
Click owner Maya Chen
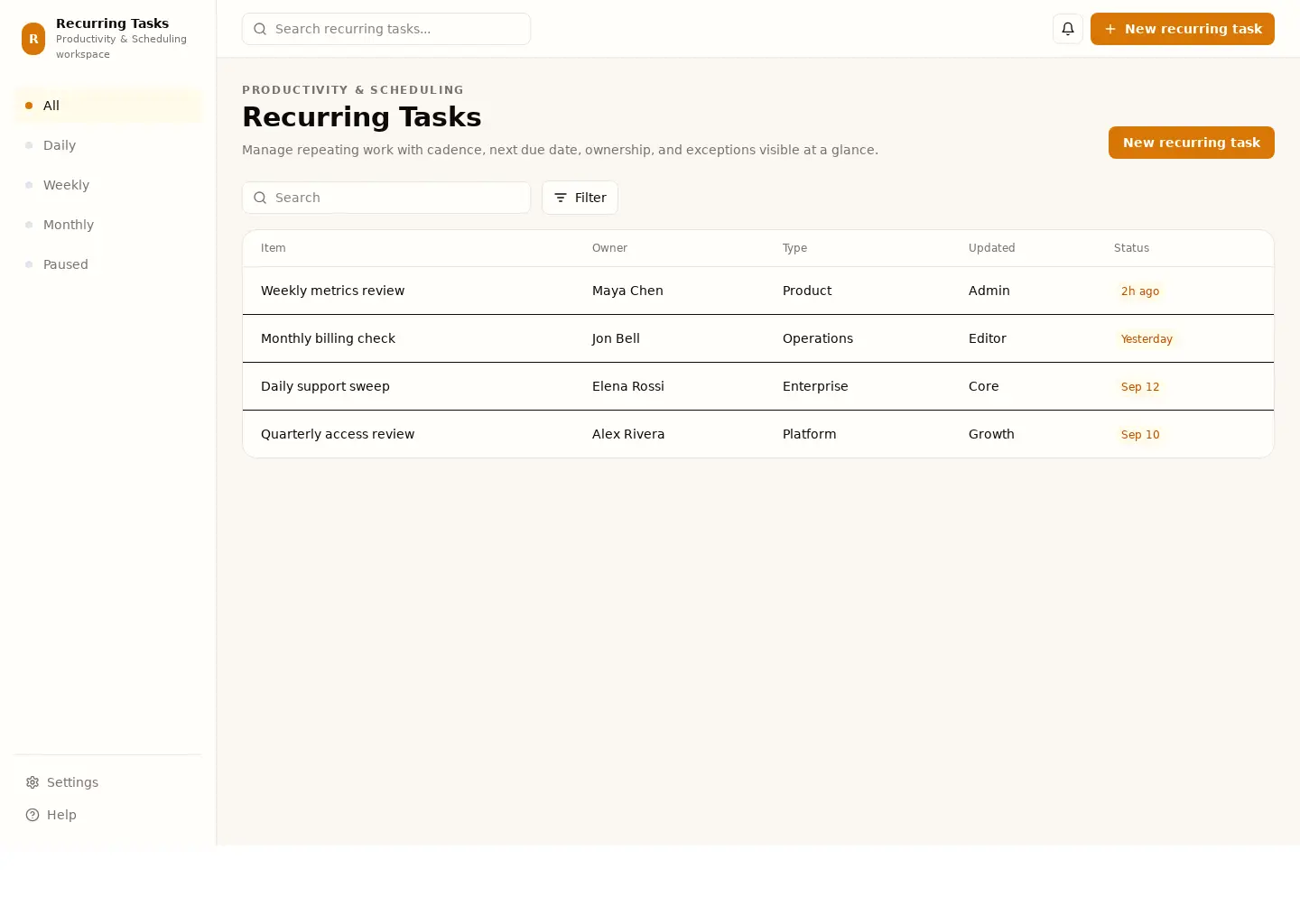[x=627, y=291]
